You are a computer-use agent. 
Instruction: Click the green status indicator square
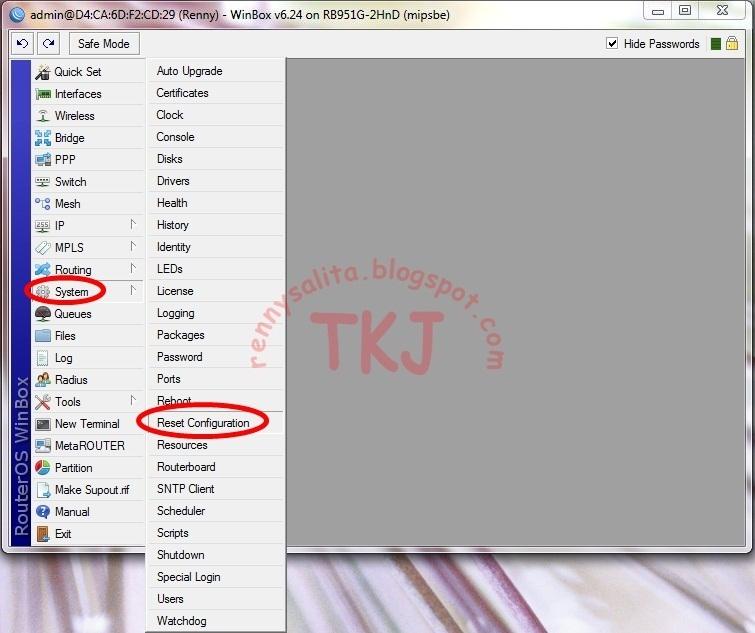click(x=716, y=44)
